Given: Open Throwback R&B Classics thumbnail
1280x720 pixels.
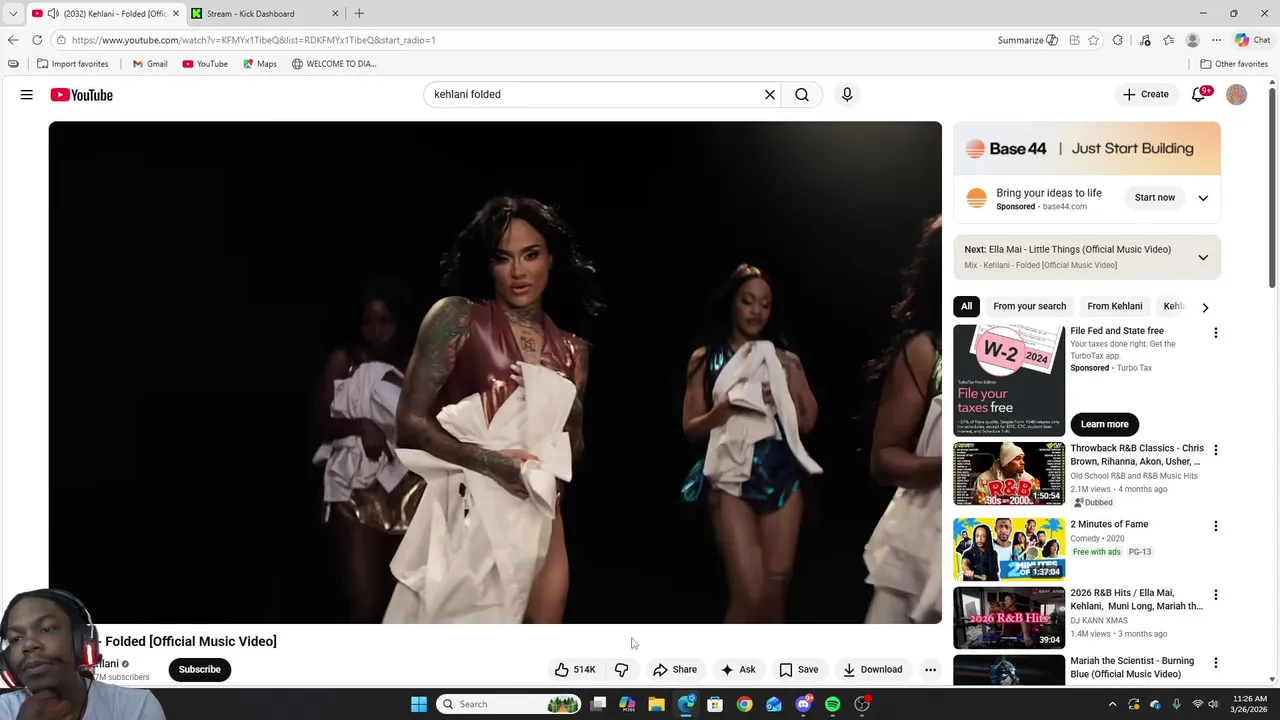Looking at the screenshot, I should point(1009,474).
